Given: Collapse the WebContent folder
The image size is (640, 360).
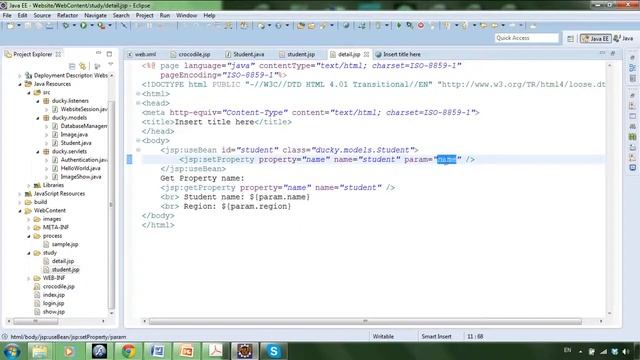Looking at the screenshot, I should click(20, 211).
